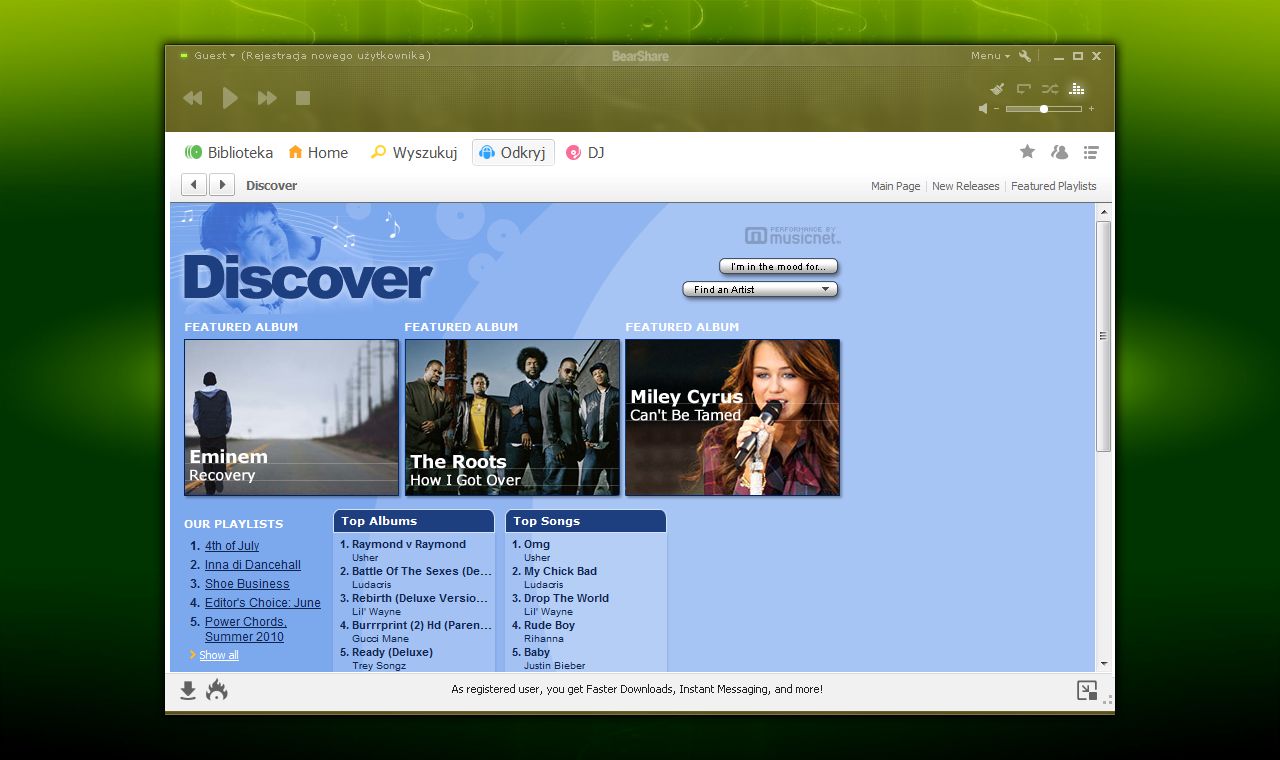
Task: Select album Raymond v Raymond
Action: click(409, 544)
